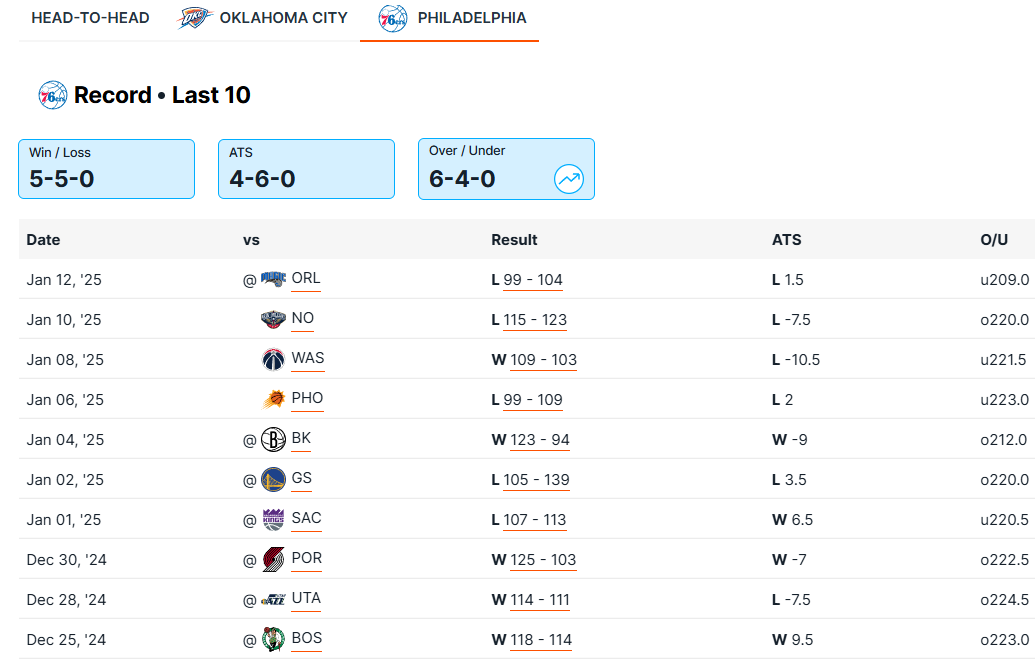Select the Dec 25, '24 date cell
1035x659 pixels.
tap(66, 640)
